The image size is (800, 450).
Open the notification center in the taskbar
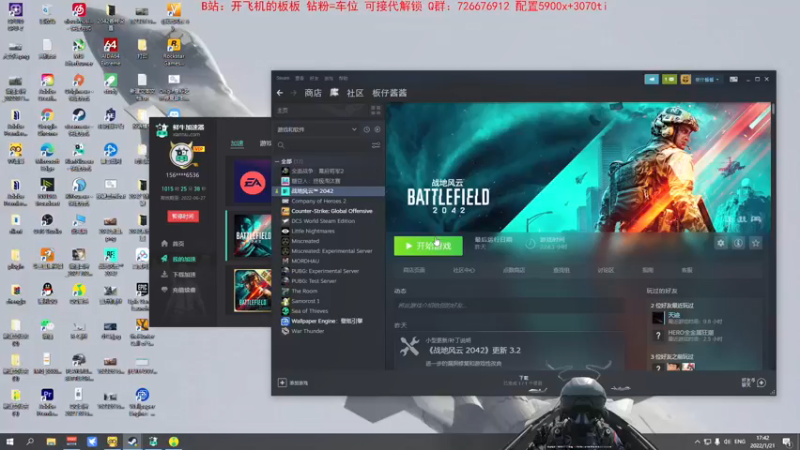(787, 442)
